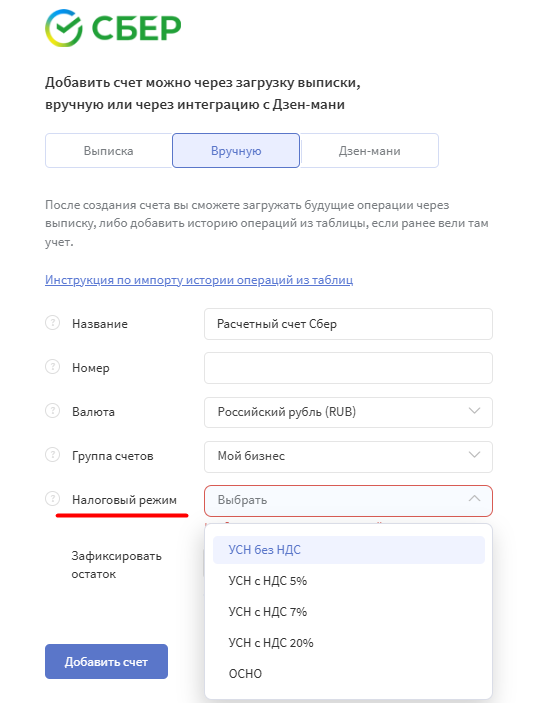Click help icon next to Группа счетов
This screenshot has height=703, width=540.
coord(52,455)
